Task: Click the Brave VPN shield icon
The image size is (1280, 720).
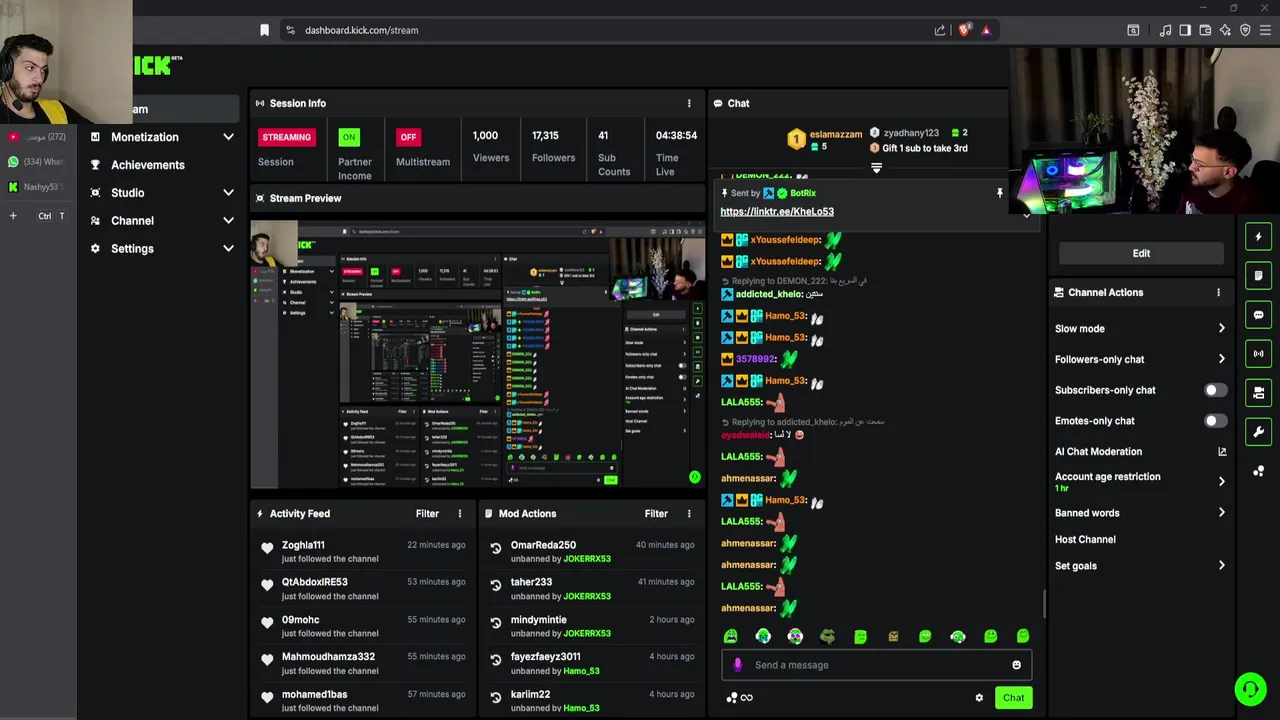Action: point(1245,30)
